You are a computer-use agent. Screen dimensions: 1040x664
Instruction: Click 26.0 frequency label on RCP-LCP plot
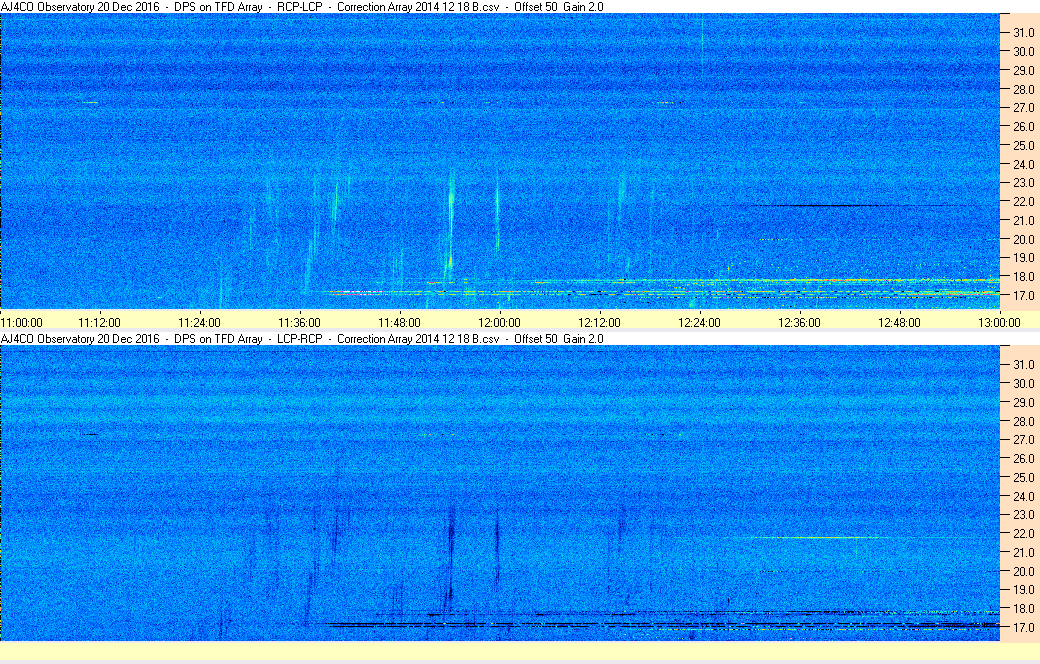(1023, 126)
